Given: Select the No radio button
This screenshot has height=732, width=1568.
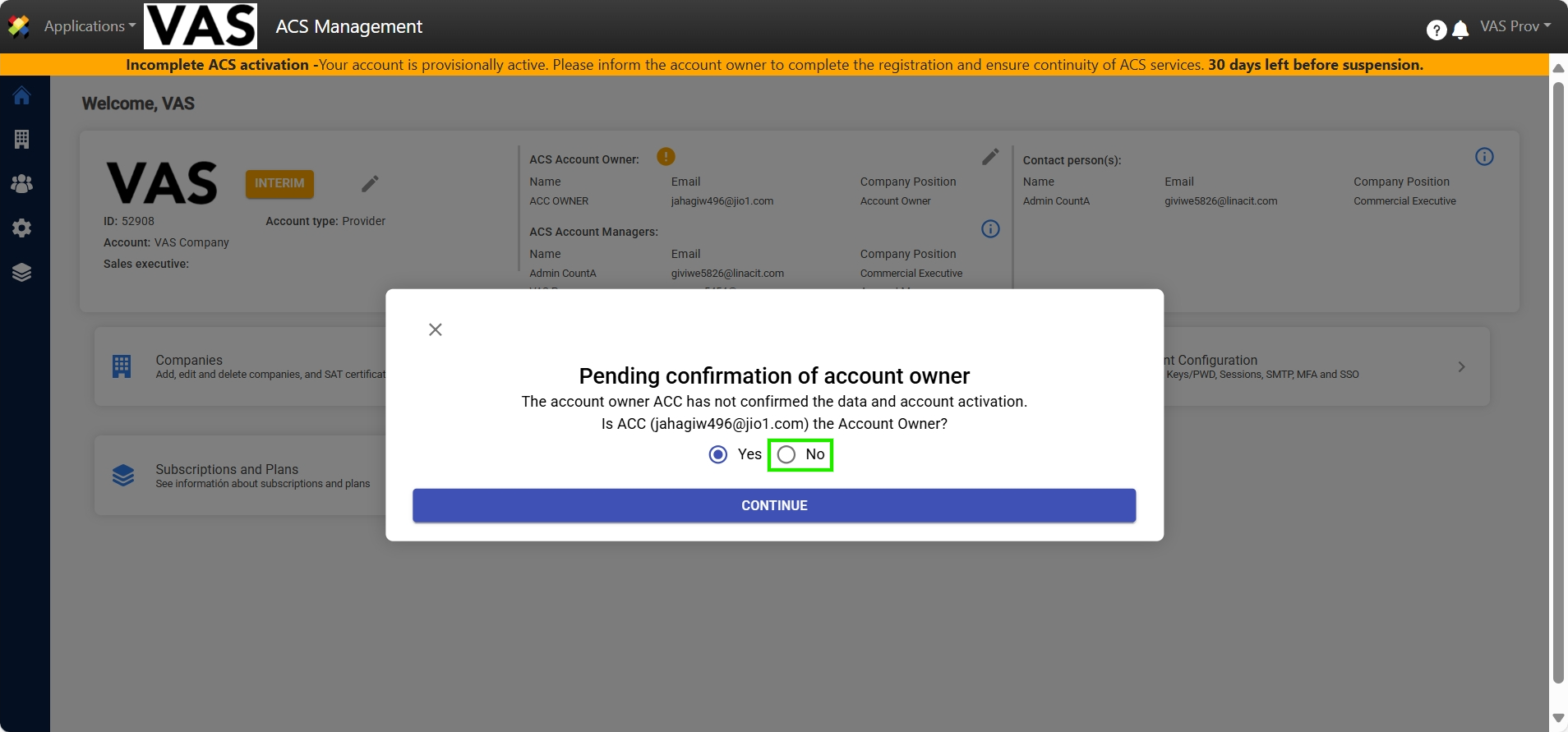Looking at the screenshot, I should coord(786,455).
